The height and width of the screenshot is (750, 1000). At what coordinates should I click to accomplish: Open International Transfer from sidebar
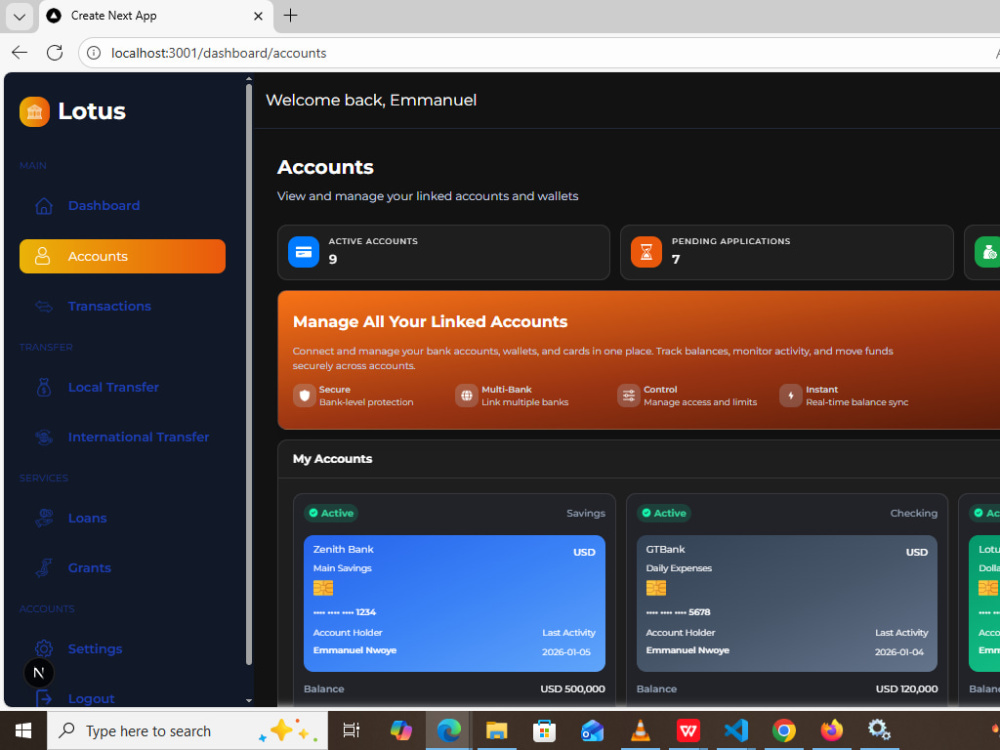pos(122,437)
